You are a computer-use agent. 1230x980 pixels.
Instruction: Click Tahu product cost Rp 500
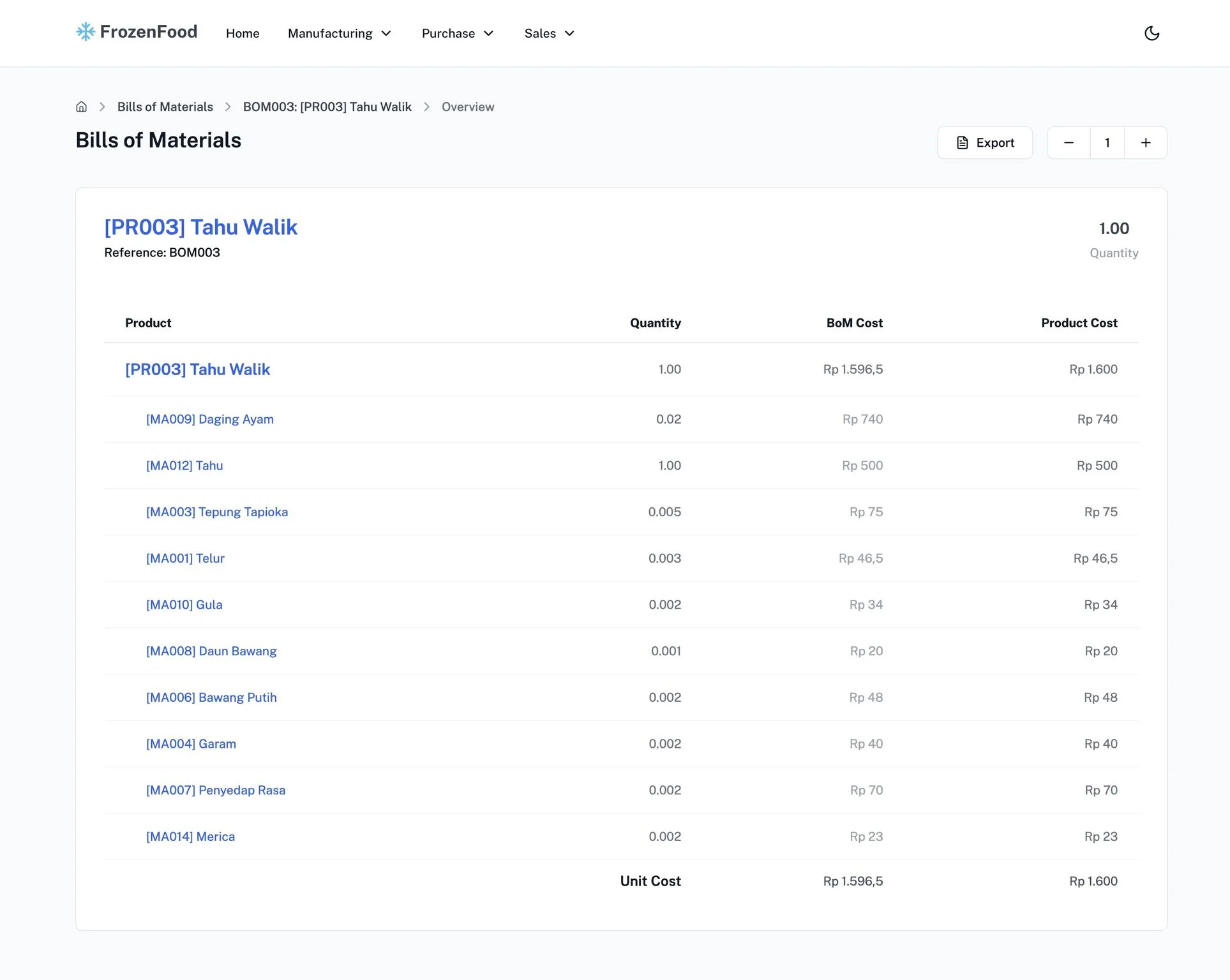coord(1097,466)
